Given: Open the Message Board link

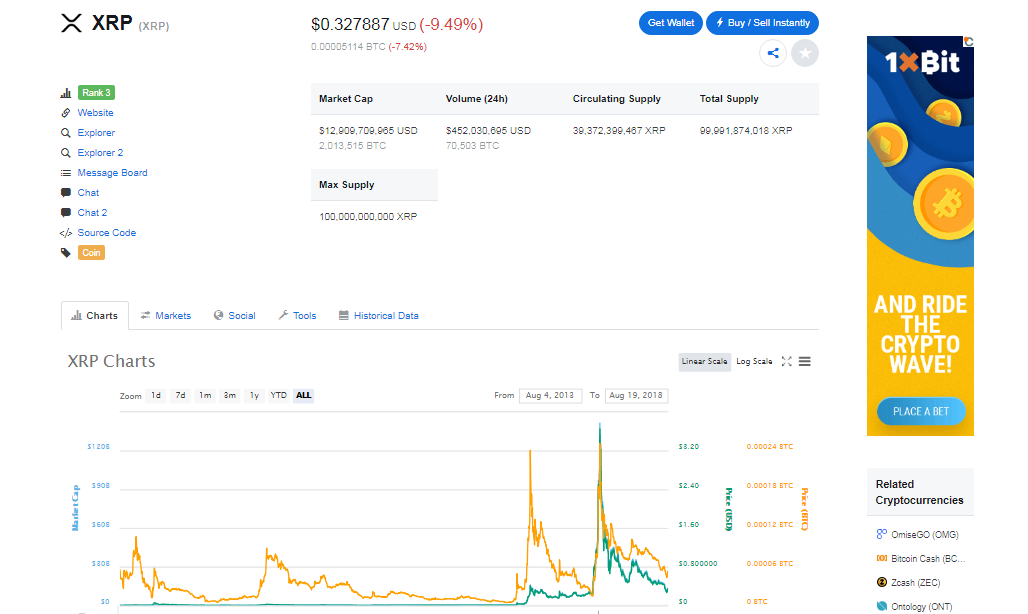Looking at the screenshot, I should (x=113, y=173).
